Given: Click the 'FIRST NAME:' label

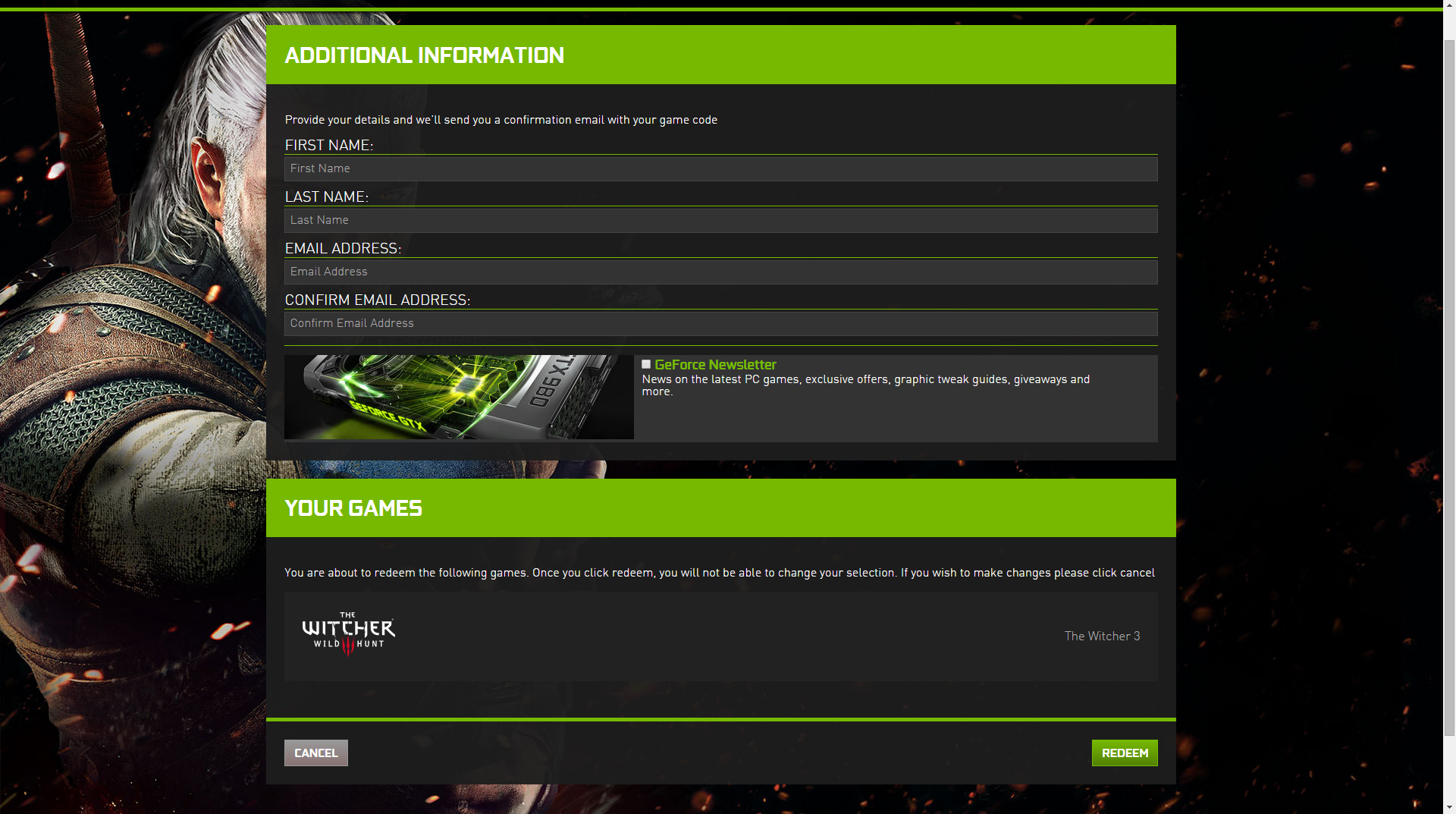Looking at the screenshot, I should click(x=329, y=145).
